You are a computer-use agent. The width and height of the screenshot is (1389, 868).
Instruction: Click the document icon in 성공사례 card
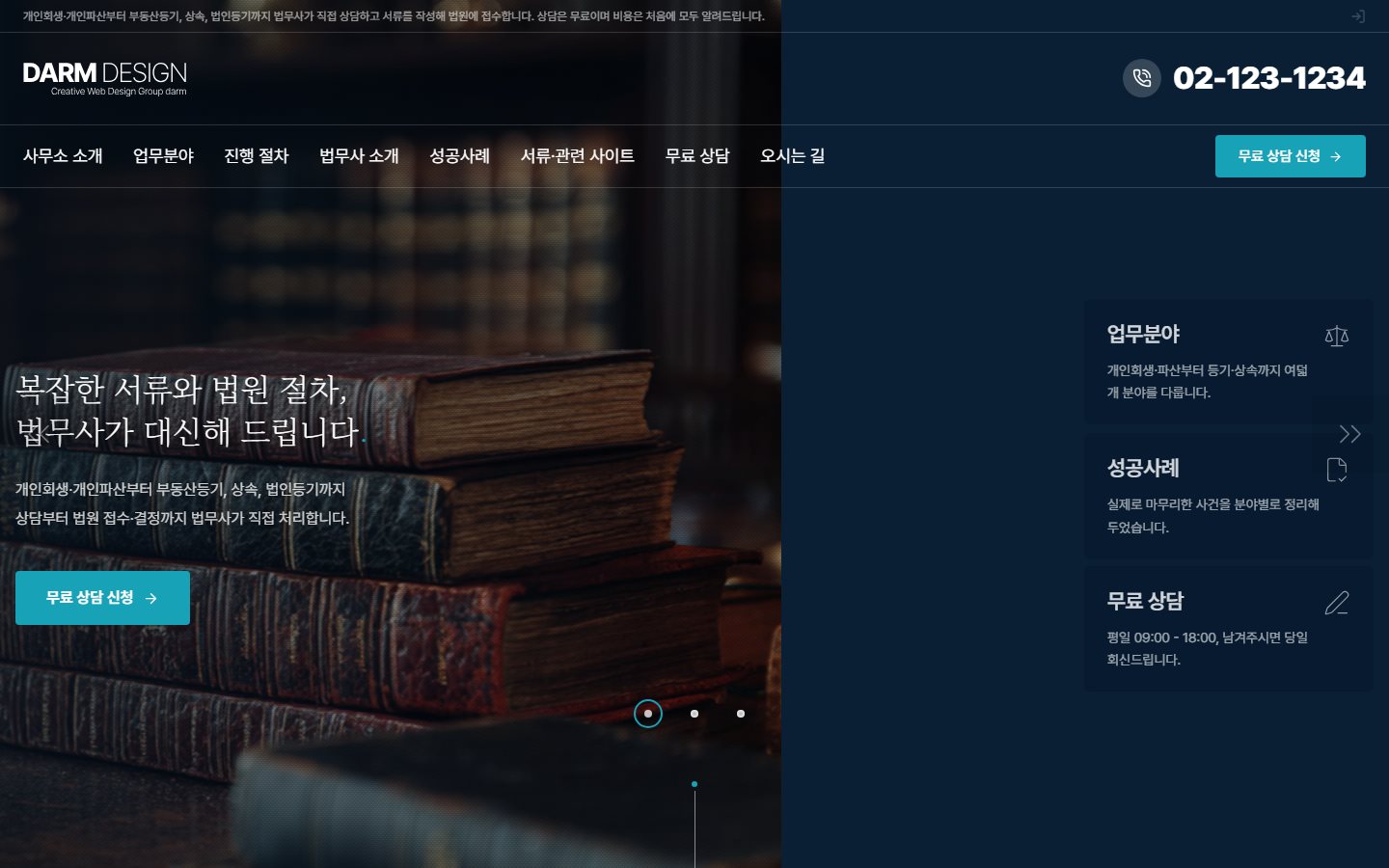pos(1337,470)
